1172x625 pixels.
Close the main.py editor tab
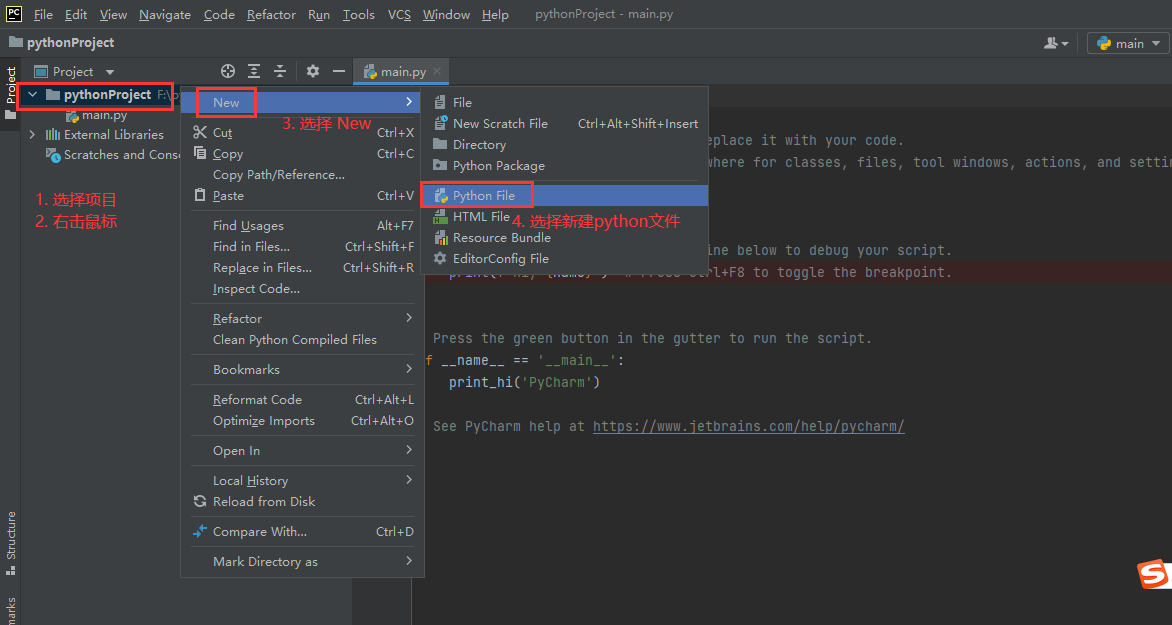[437, 71]
